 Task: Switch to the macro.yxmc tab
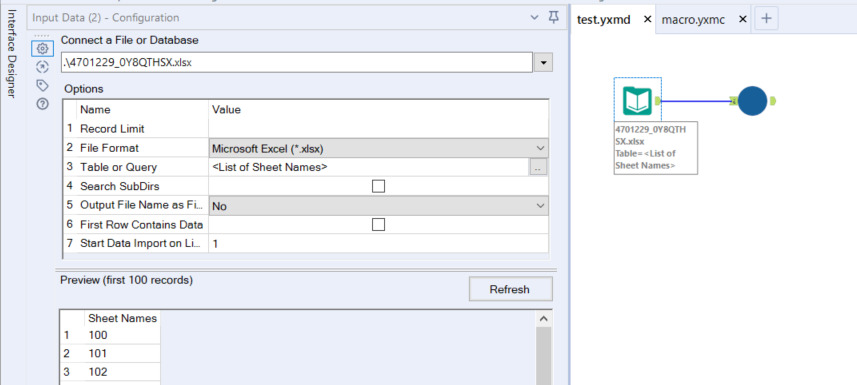click(693, 20)
